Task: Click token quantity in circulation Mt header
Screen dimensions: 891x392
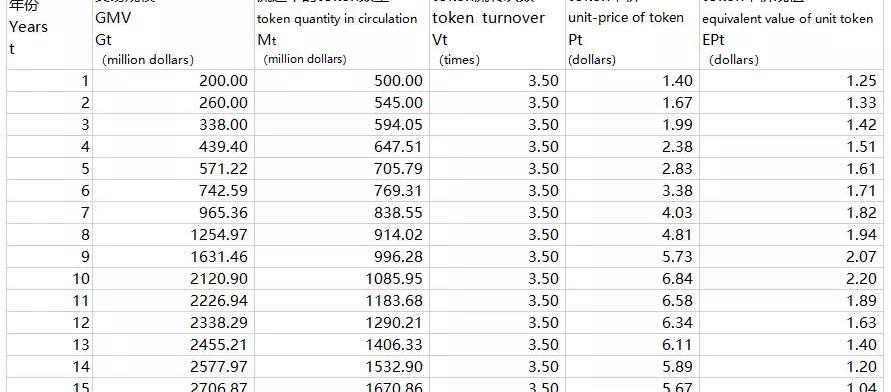Action: pos(342,35)
